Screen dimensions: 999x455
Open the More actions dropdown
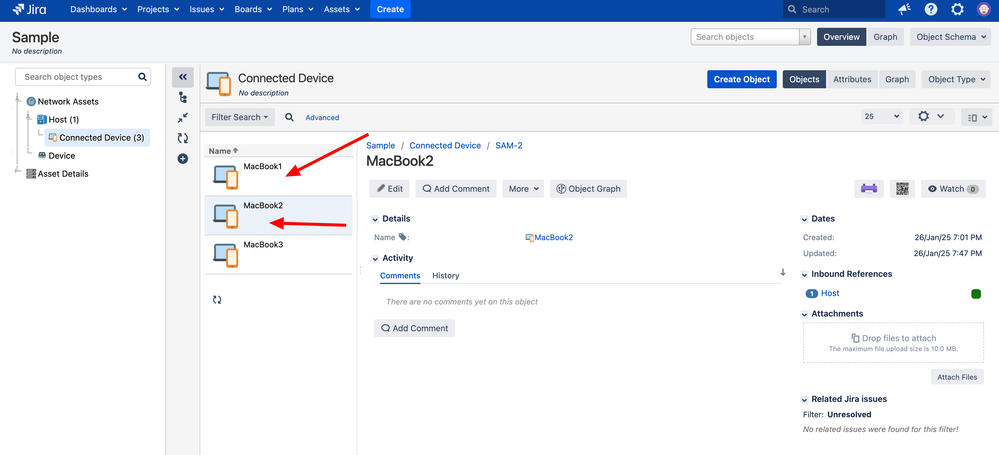point(523,189)
